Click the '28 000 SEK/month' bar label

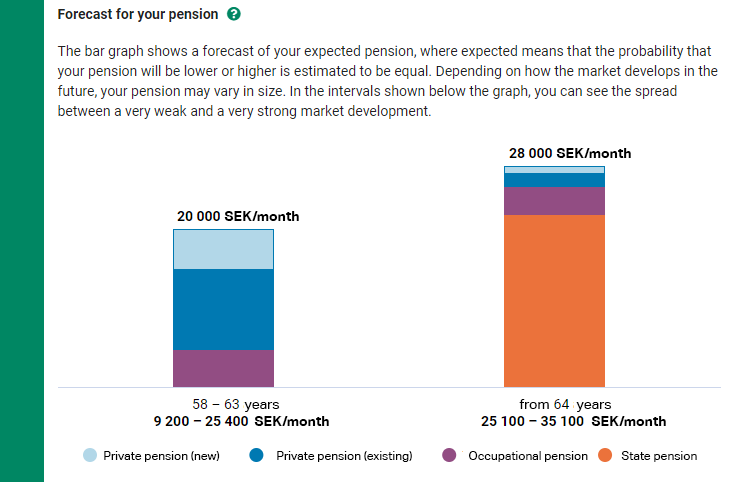pos(570,154)
